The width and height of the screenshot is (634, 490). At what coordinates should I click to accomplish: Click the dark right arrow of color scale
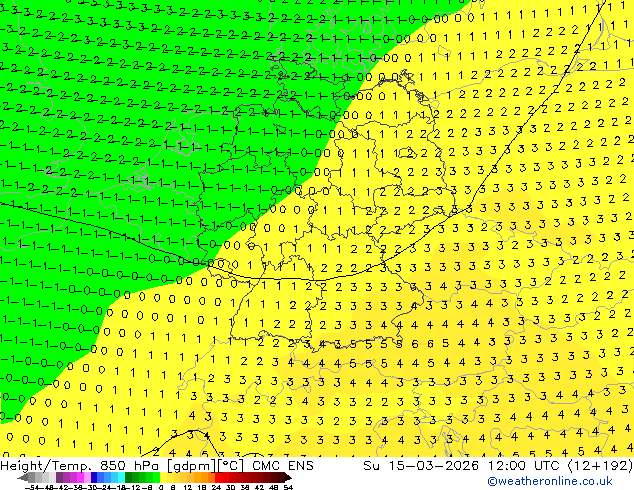pyautogui.click(x=287, y=478)
